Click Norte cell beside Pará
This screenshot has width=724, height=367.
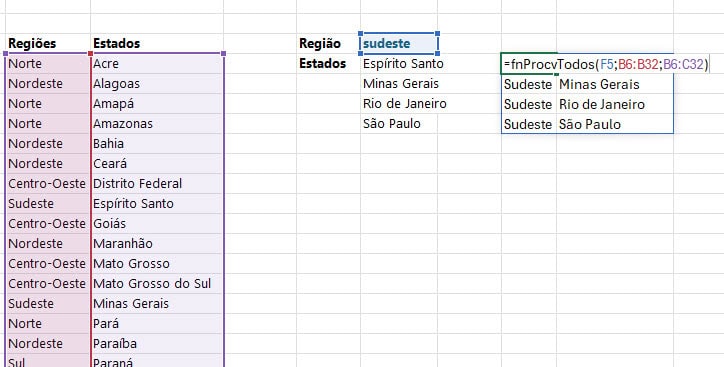48,324
